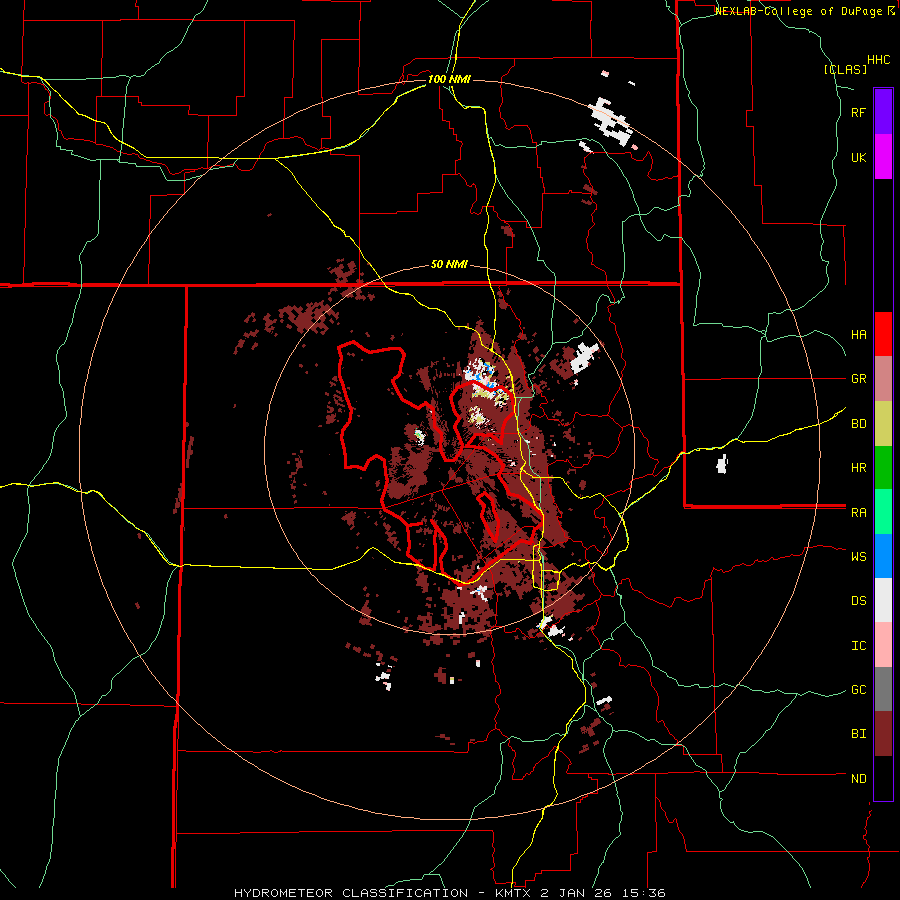The image size is (900, 900).
Task: Click the ND legend label
Action: [858, 779]
